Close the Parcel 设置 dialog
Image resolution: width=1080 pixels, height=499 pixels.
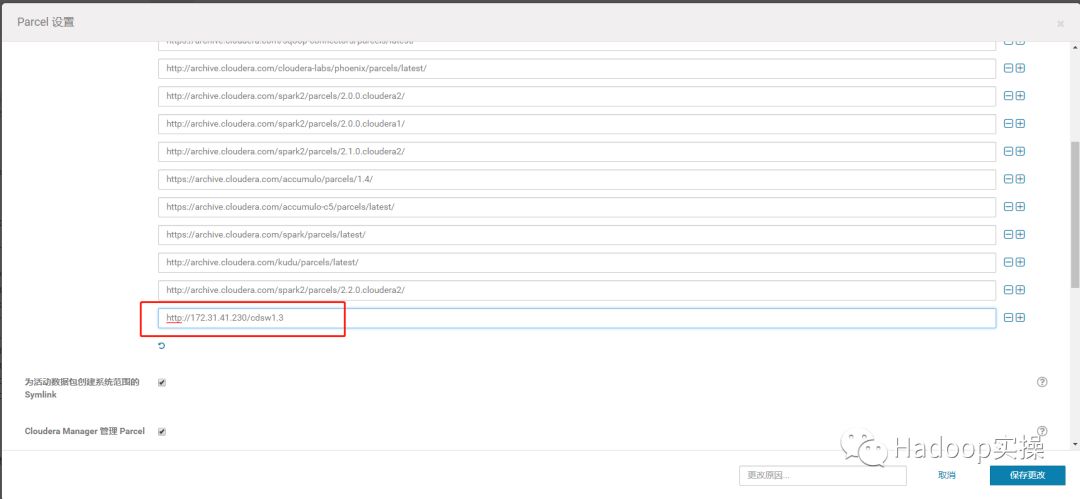1060,23
